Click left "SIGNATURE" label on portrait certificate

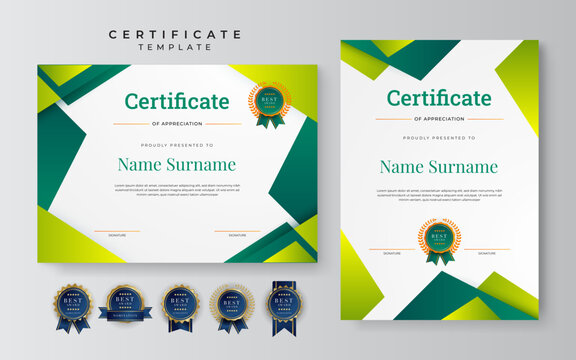392,253
